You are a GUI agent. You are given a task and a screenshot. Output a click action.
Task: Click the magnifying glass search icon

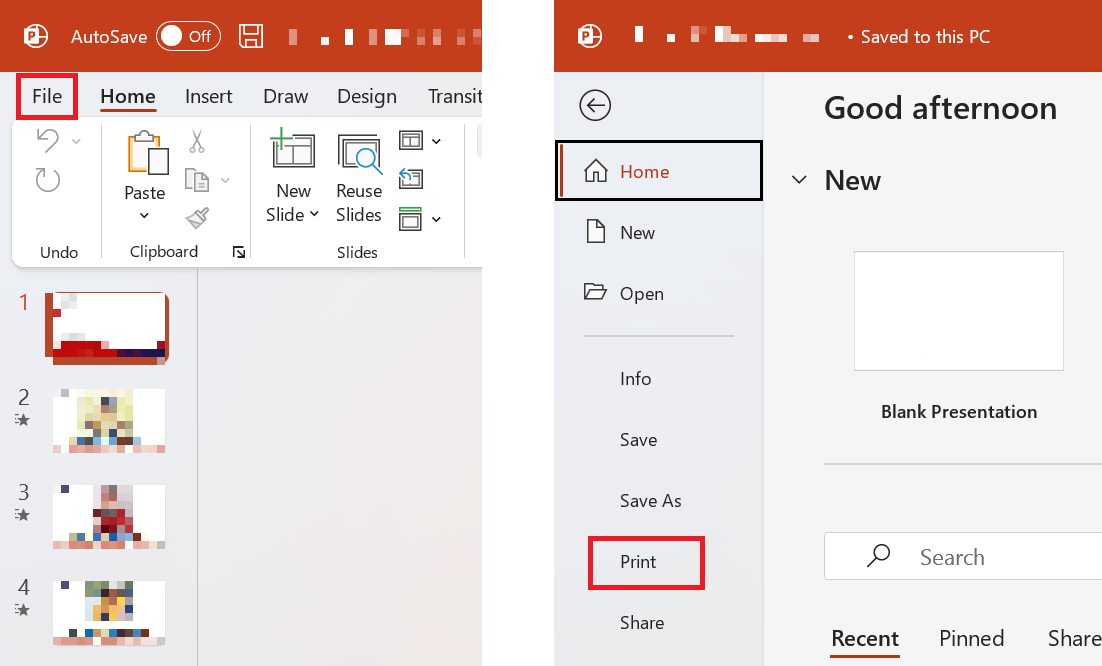tap(879, 556)
